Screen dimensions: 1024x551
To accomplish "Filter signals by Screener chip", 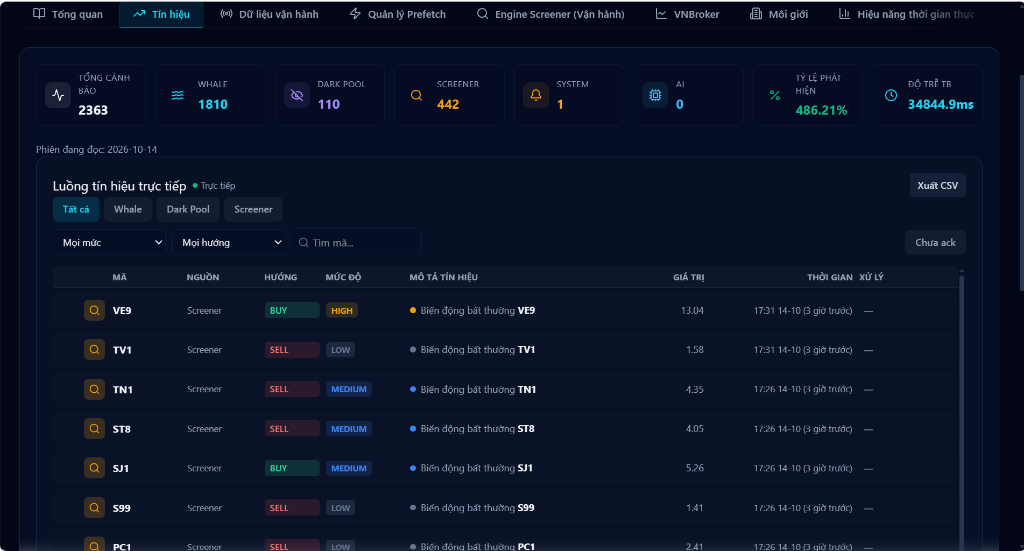I will tap(253, 210).
